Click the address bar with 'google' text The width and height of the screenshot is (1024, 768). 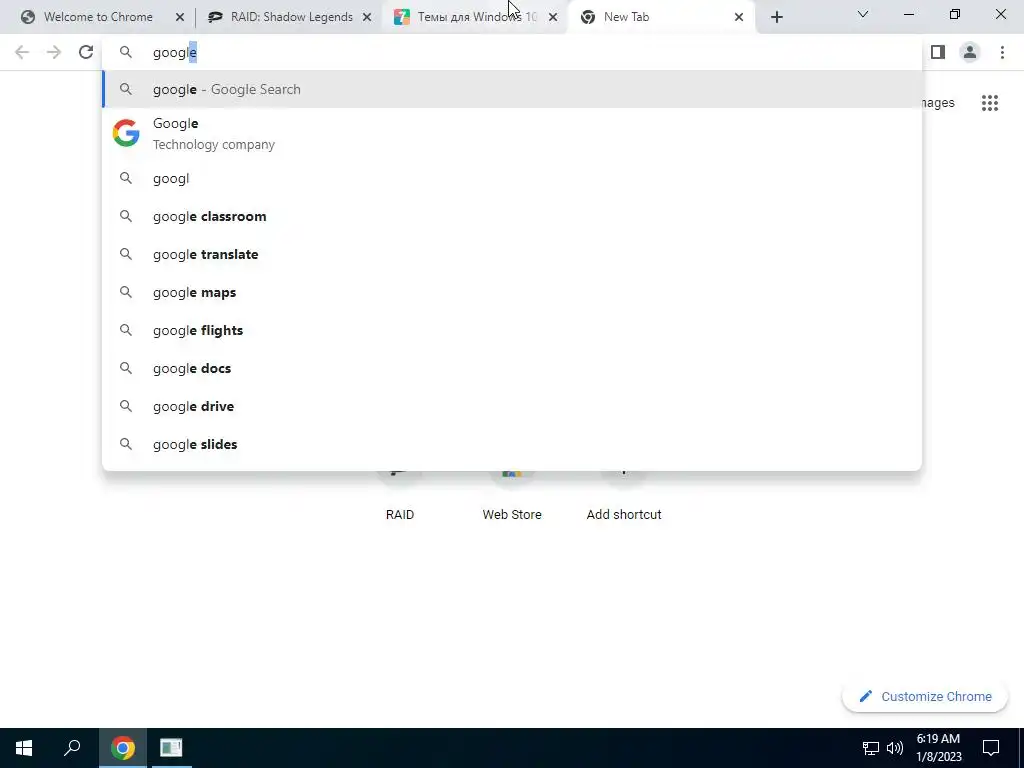(x=513, y=52)
